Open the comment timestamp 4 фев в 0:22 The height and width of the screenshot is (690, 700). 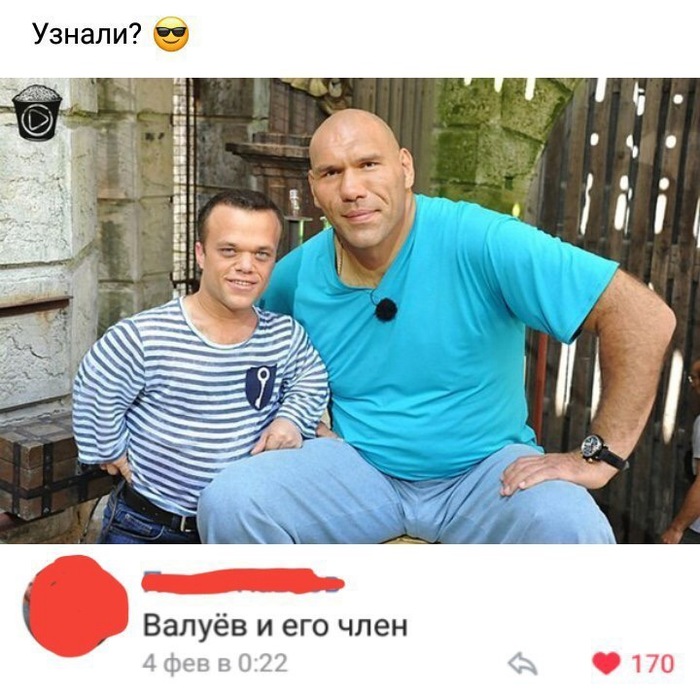point(215,663)
